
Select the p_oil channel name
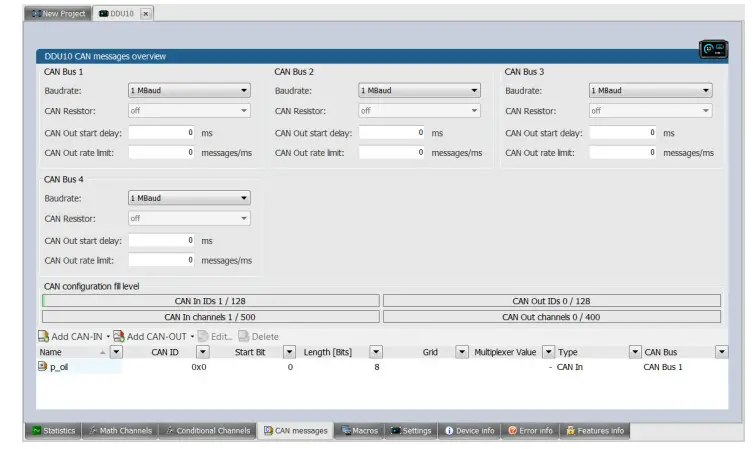click(59, 367)
